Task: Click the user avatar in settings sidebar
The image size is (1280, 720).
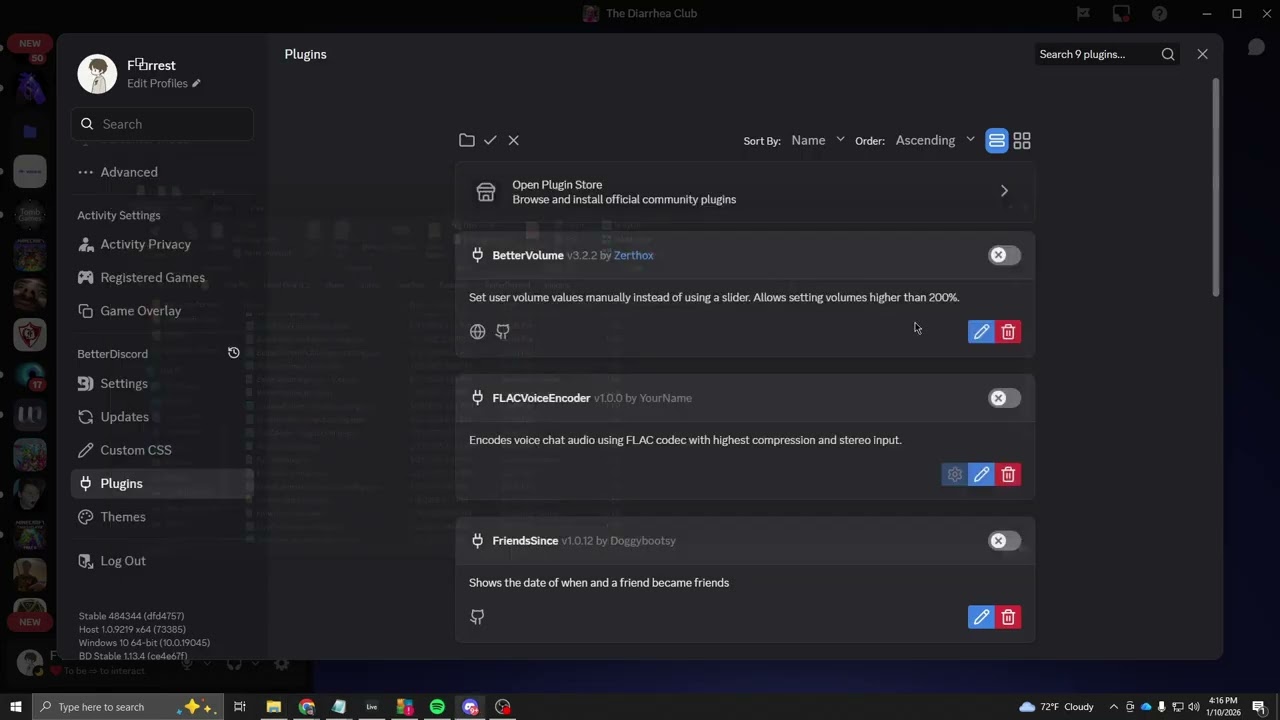Action: (x=97, y=74)
